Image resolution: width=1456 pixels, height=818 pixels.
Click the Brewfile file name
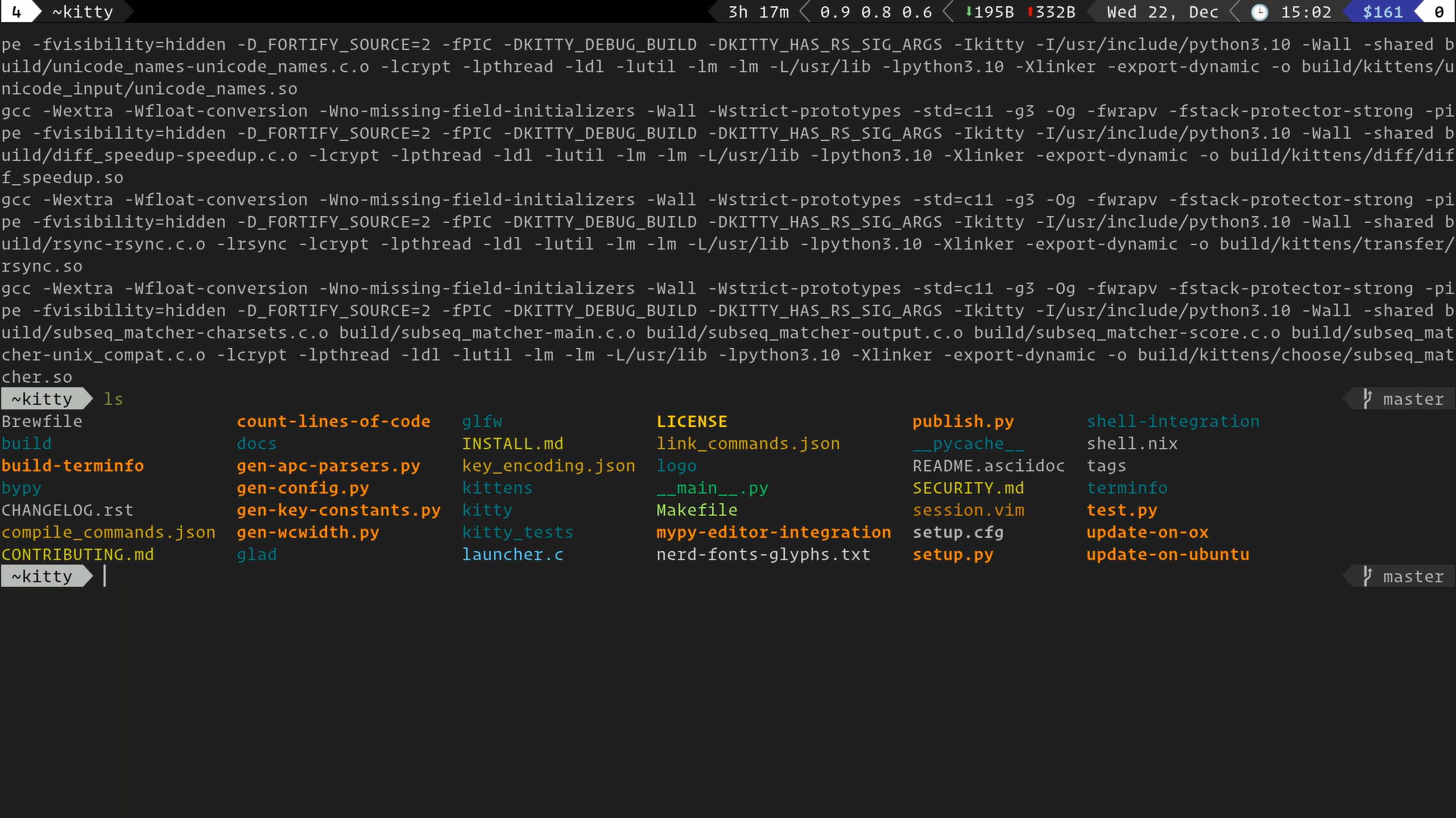pos(42,422)
